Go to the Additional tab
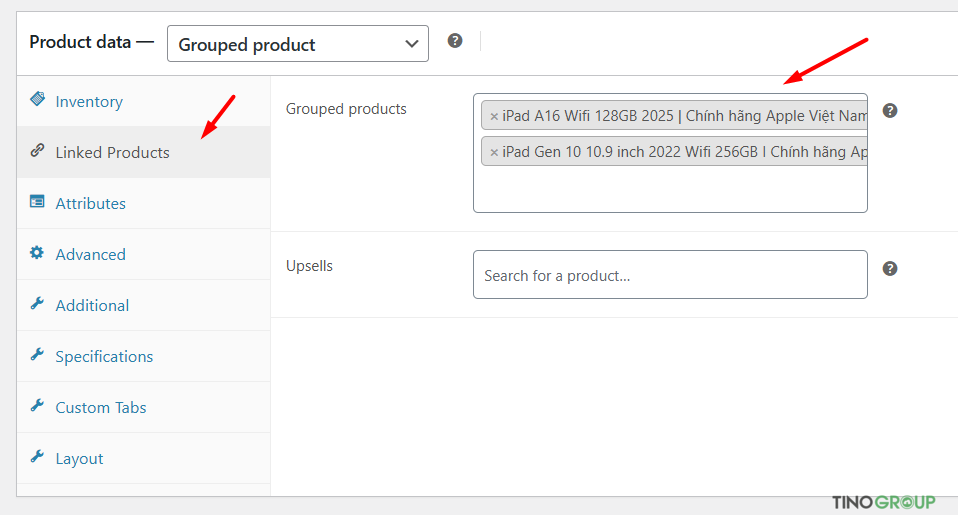 point(144,305)
